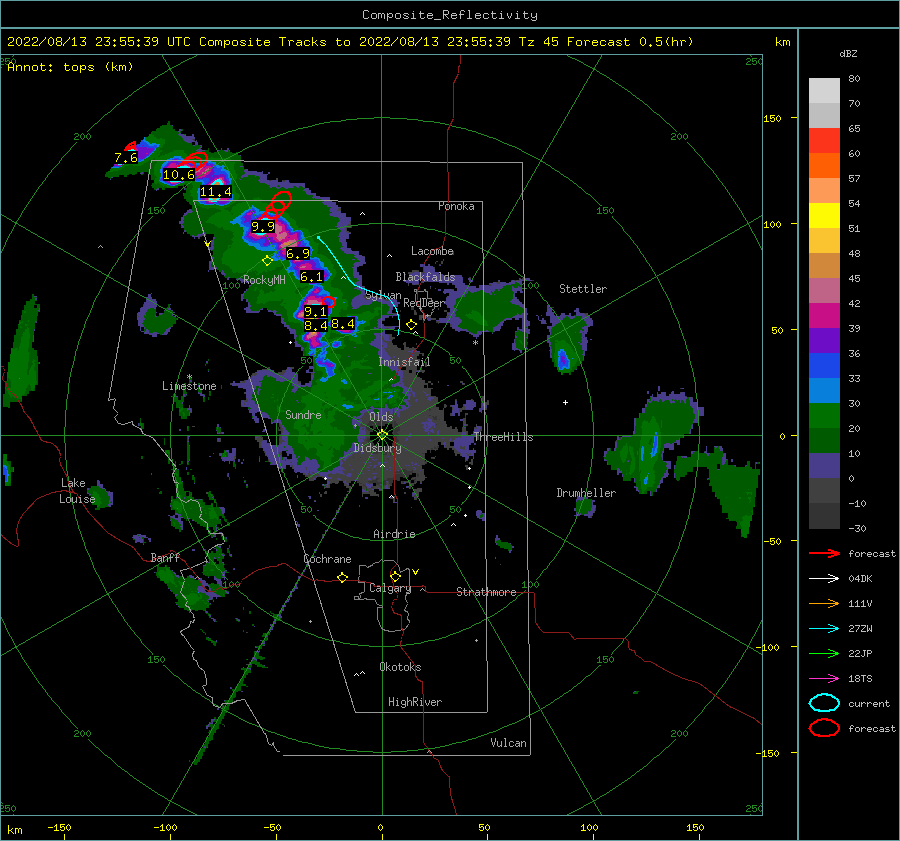Click the 9.1 storm top label
The height and width of the screenshot is (841, 900).
pyautogui.click(x=315, y=311)
